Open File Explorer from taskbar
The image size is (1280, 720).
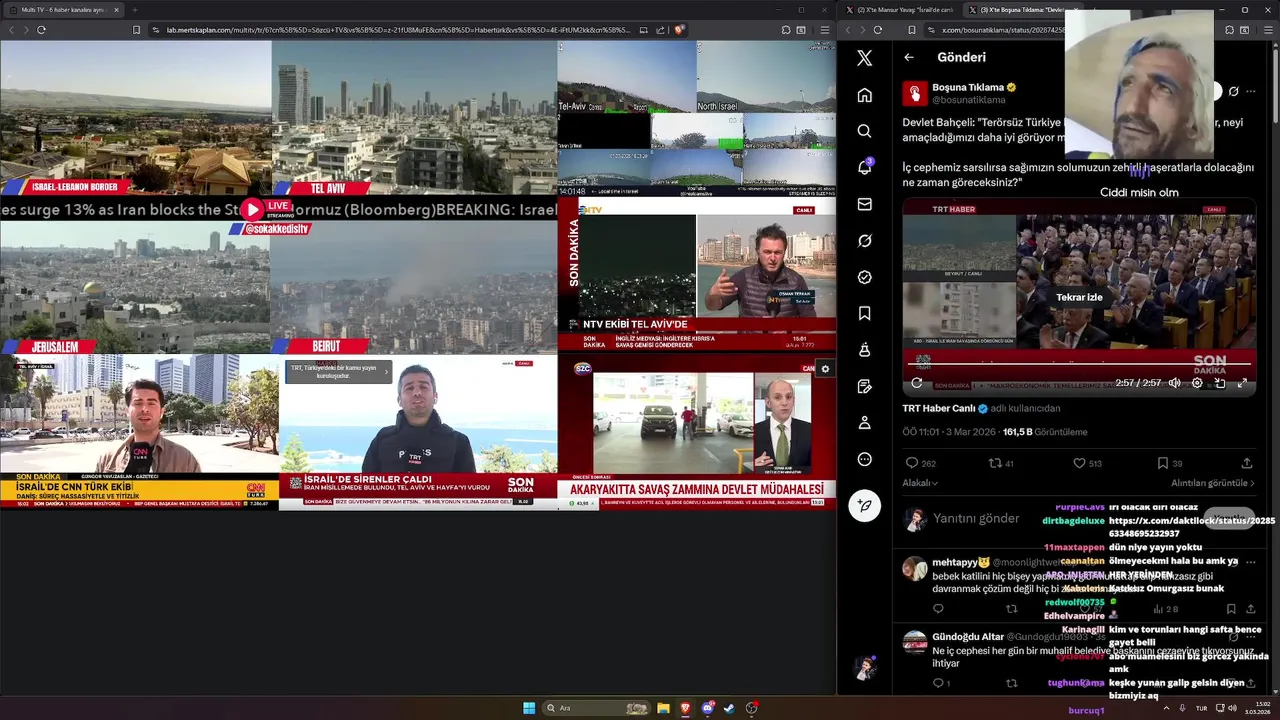[x=663, y=708]
